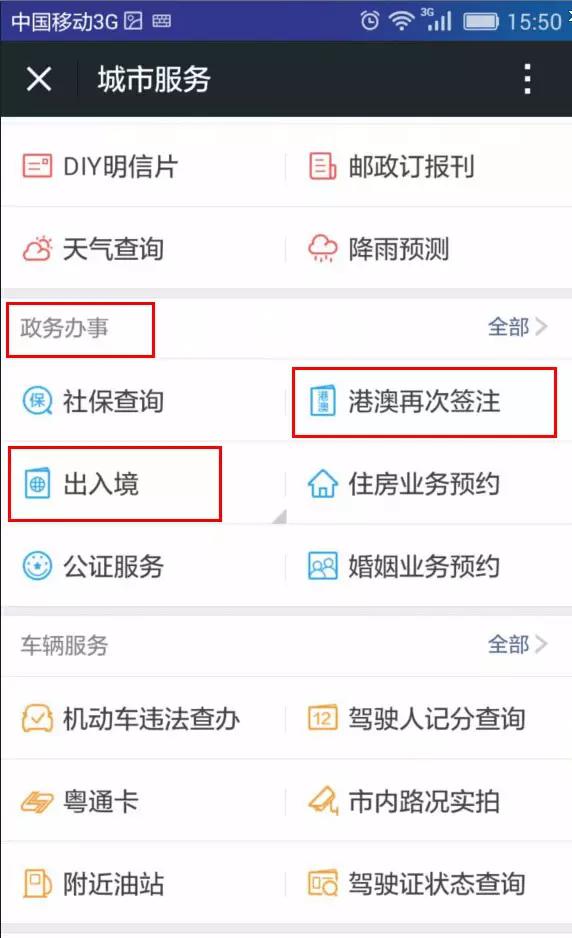Select the 粤通卡 card entry

click(x=80, y=802)
